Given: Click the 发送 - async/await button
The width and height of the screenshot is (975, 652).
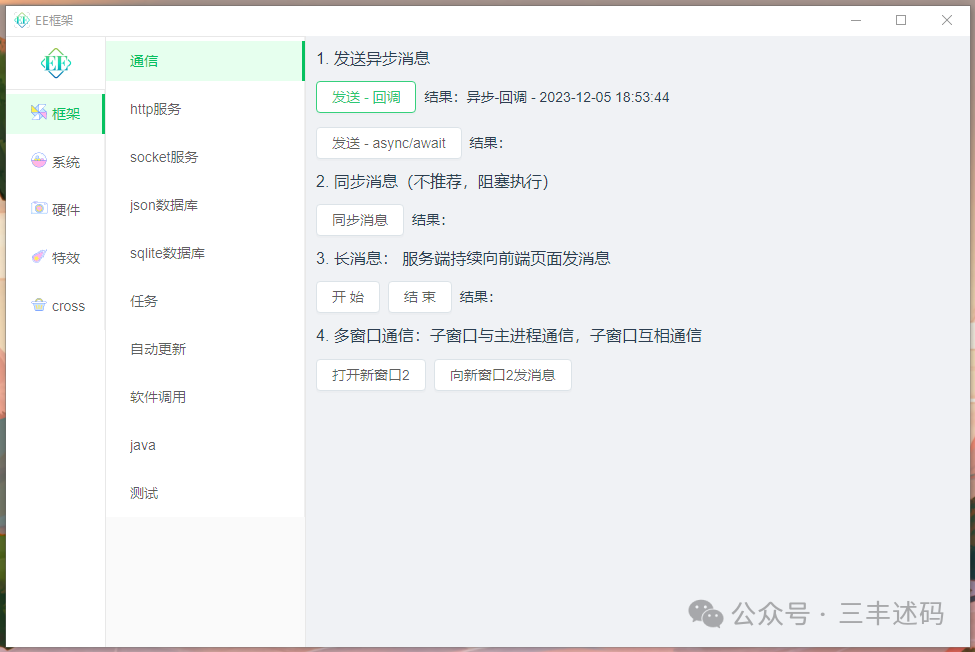Looking at the screenshot, I should (x=389, y=143).
